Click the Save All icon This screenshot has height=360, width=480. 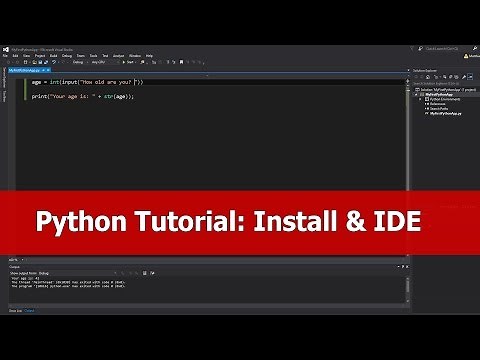pyautogui.click(x=46, y=62)
